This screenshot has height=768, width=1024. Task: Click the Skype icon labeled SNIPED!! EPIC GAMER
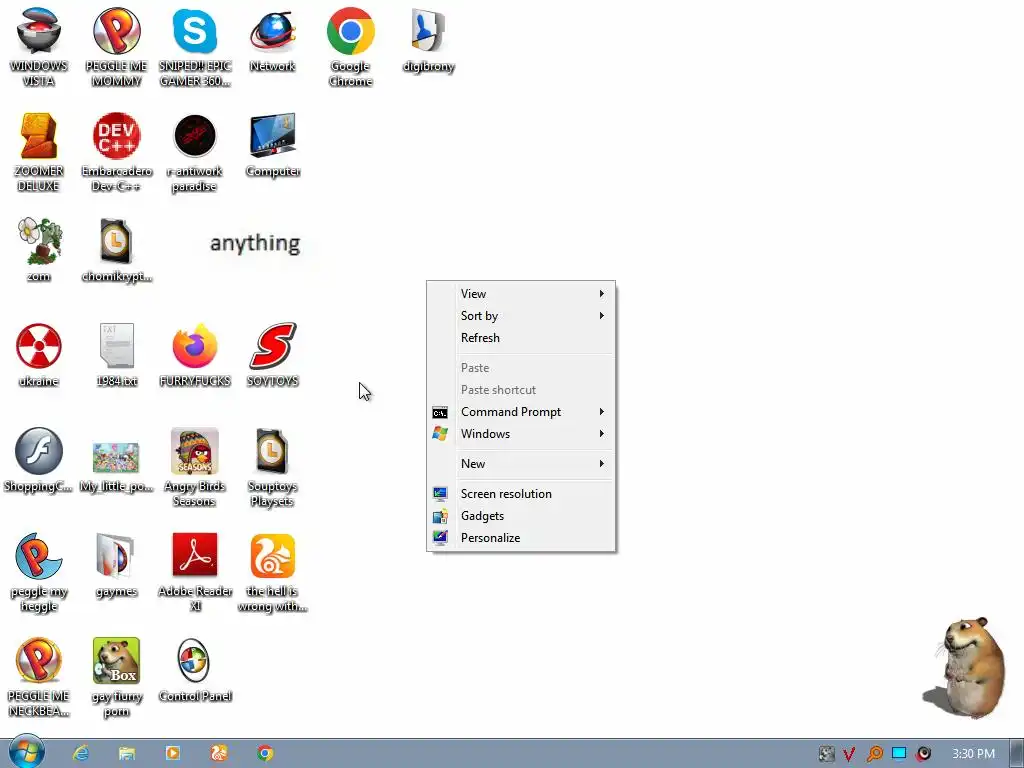[x=195, y=47]
